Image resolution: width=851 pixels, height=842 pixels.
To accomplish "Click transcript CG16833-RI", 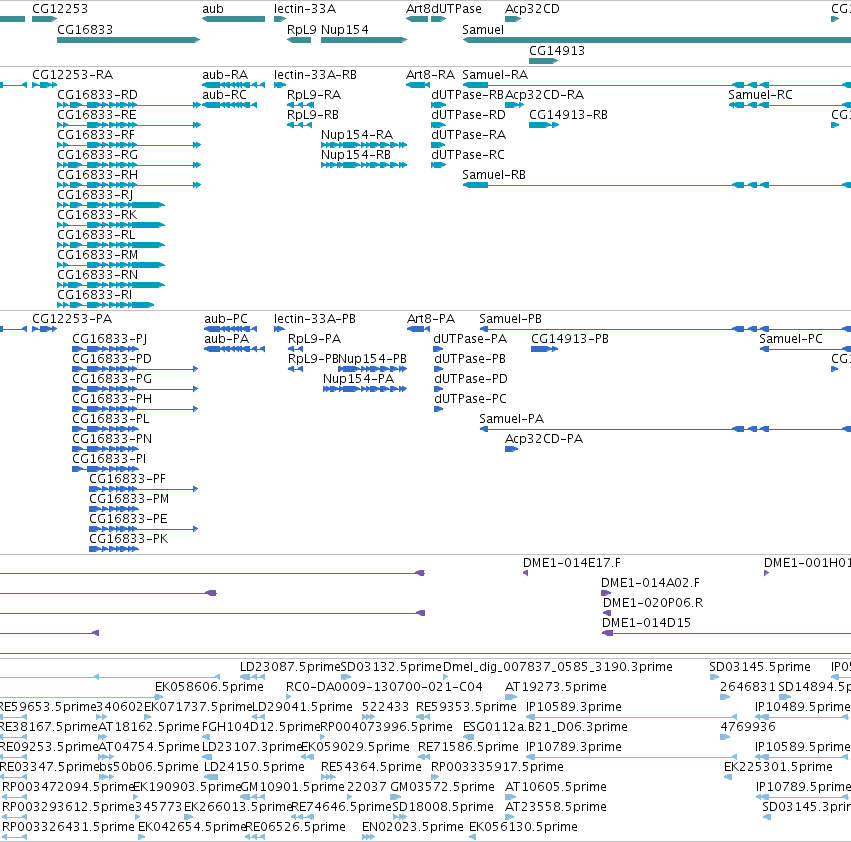I will pos(94,295).
